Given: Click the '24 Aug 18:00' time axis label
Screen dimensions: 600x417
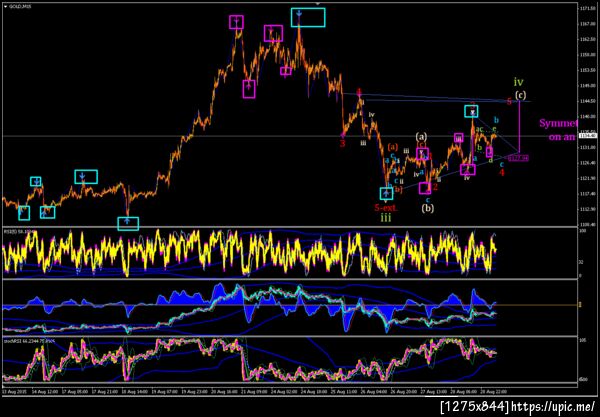Looking at the screenshot, I should (x=313, y=392).
